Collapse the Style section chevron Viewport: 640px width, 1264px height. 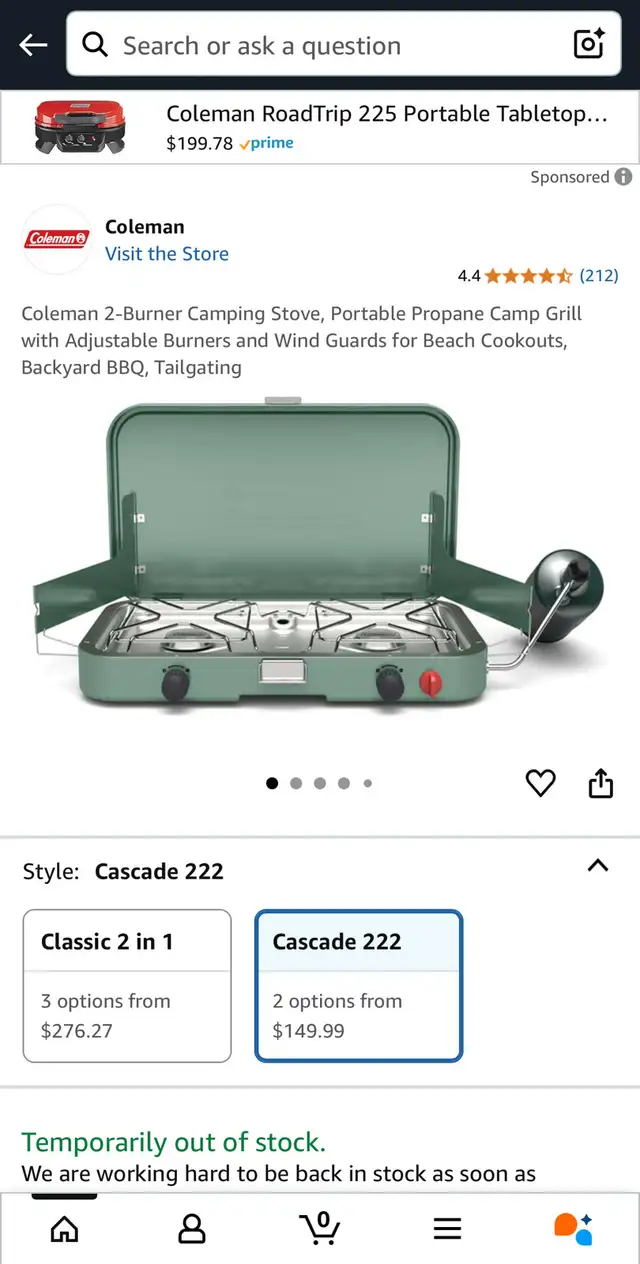[597, 866]
